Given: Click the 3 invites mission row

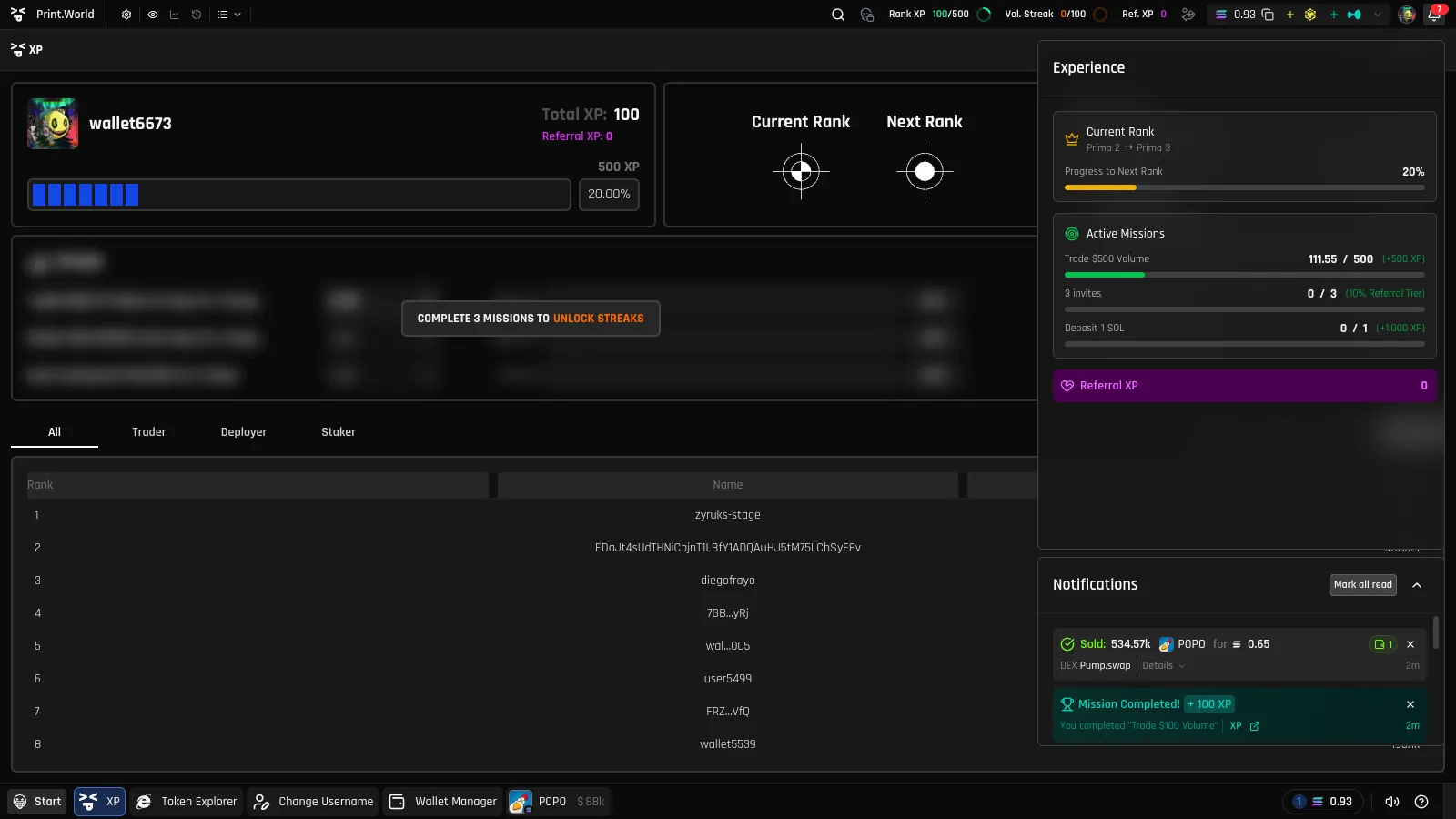Looking at the screenshot, I should 1245,299.
